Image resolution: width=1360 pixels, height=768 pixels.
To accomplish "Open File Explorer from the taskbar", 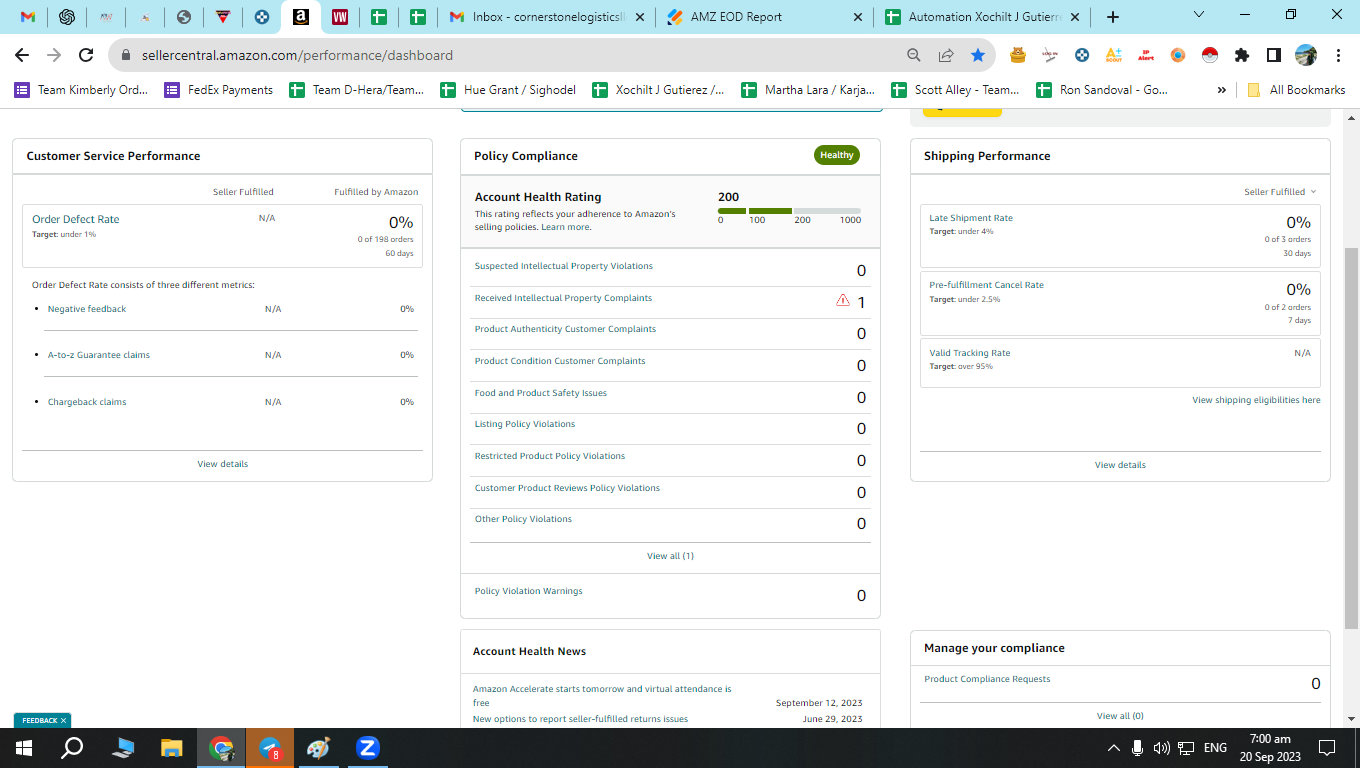I will pos(172,747).
